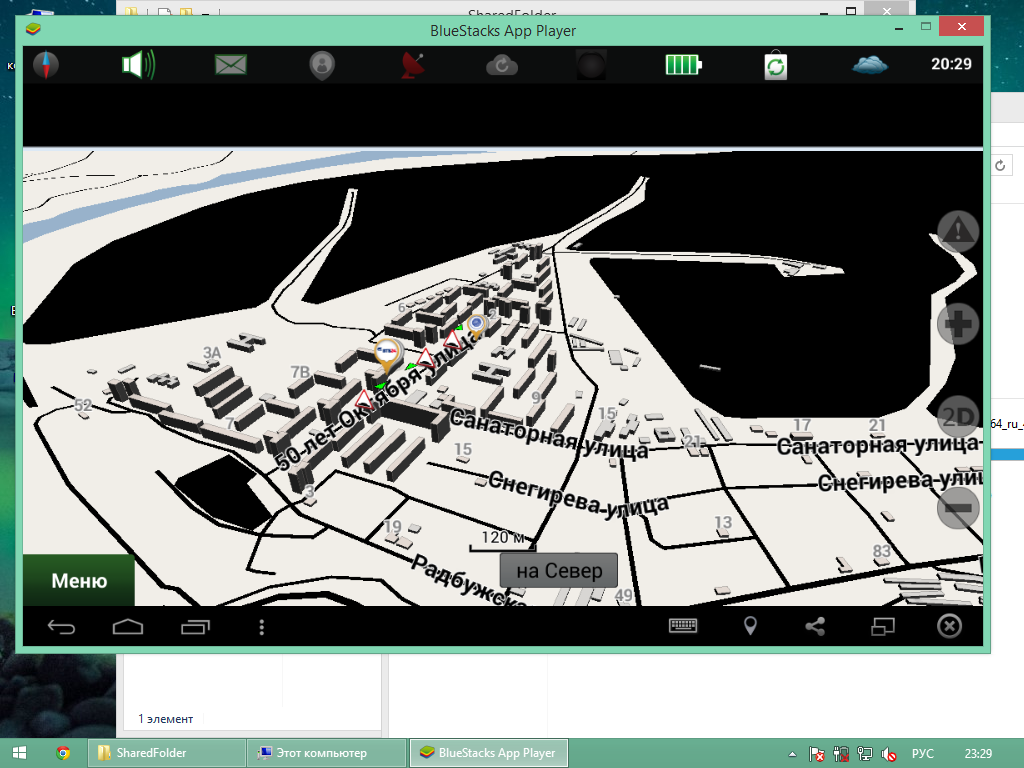This screenshot has height=768, width=1024.
Task: Open SharedFolder in Windows taskbar
Action: [166, 752]
